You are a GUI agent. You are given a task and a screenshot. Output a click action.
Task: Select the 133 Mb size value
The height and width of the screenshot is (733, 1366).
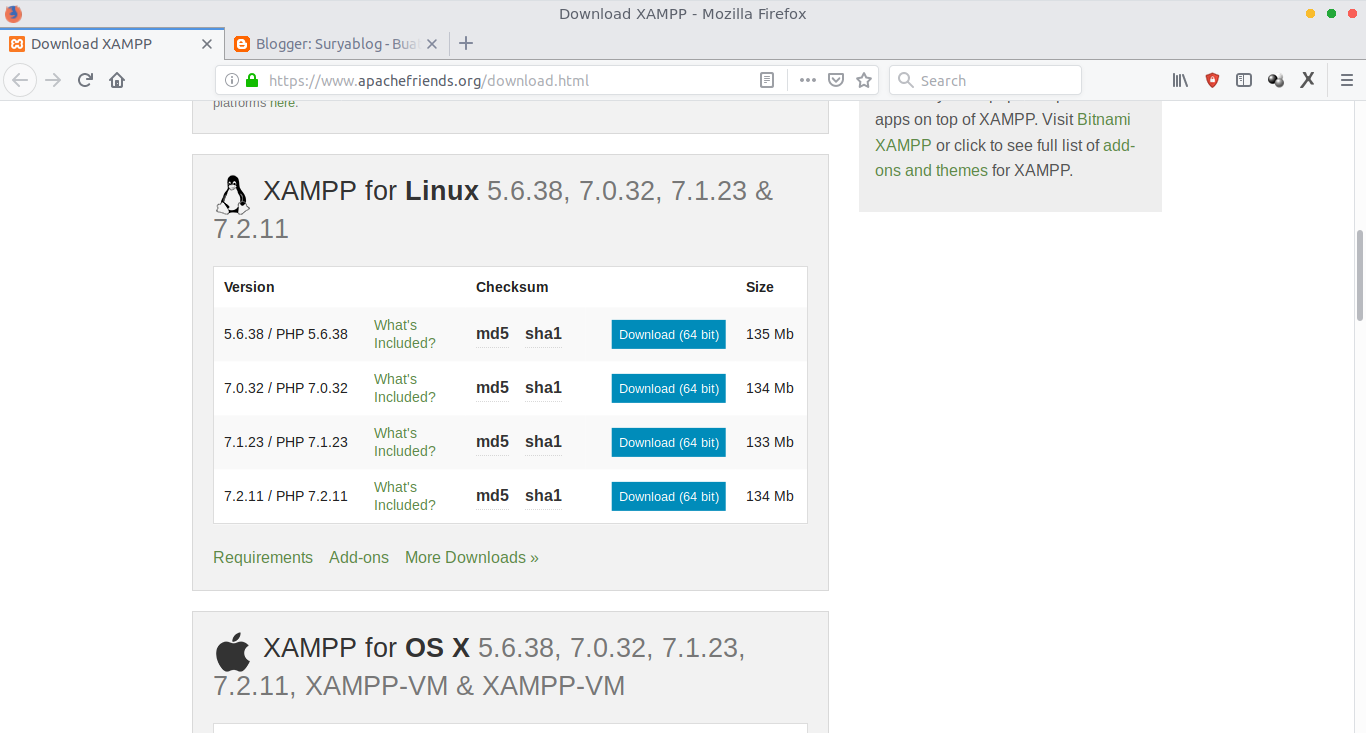pyautogui.click(x=770, y=442)
